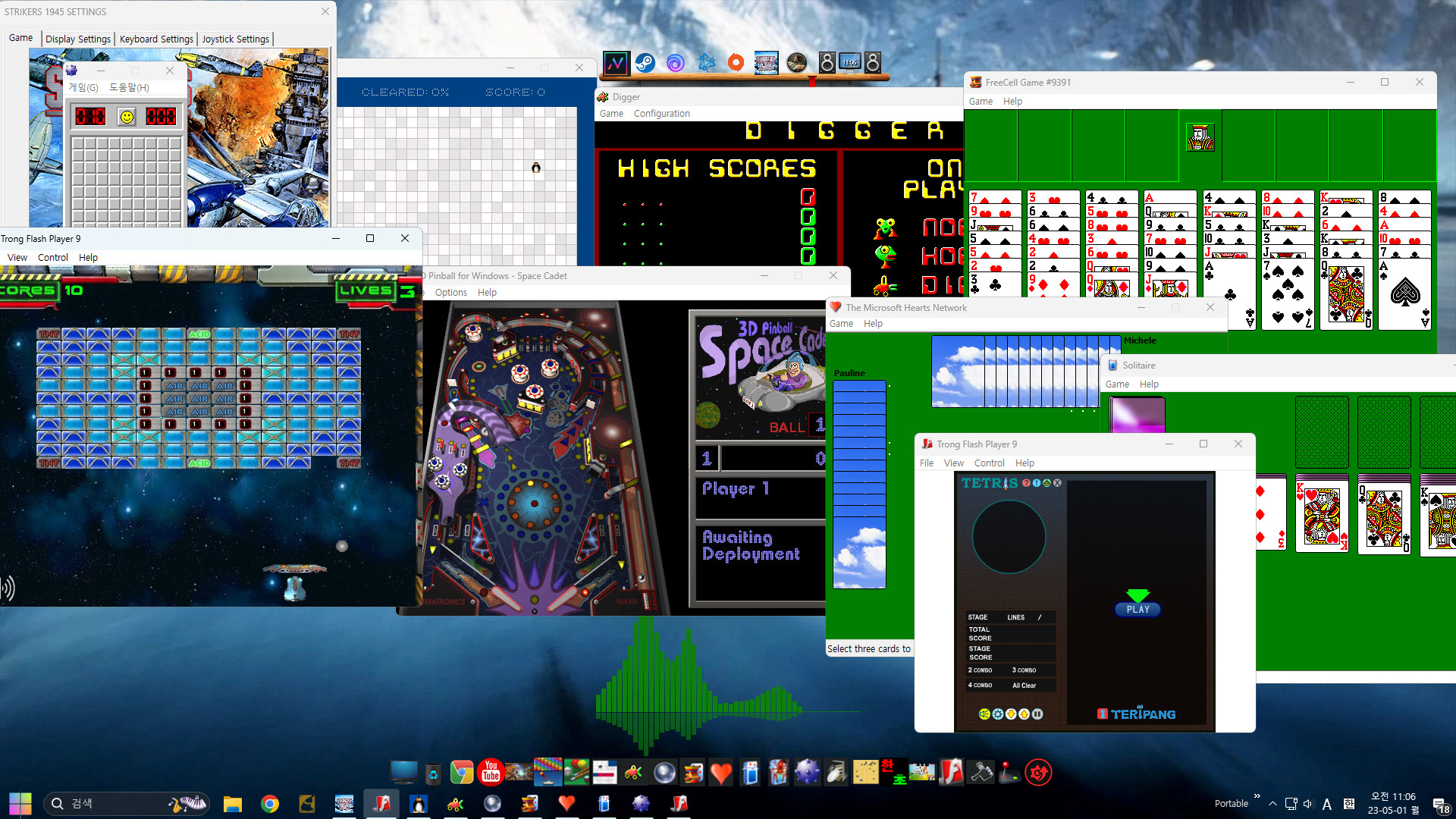Open the Go board icon in the bottom dock

point(865,772)
